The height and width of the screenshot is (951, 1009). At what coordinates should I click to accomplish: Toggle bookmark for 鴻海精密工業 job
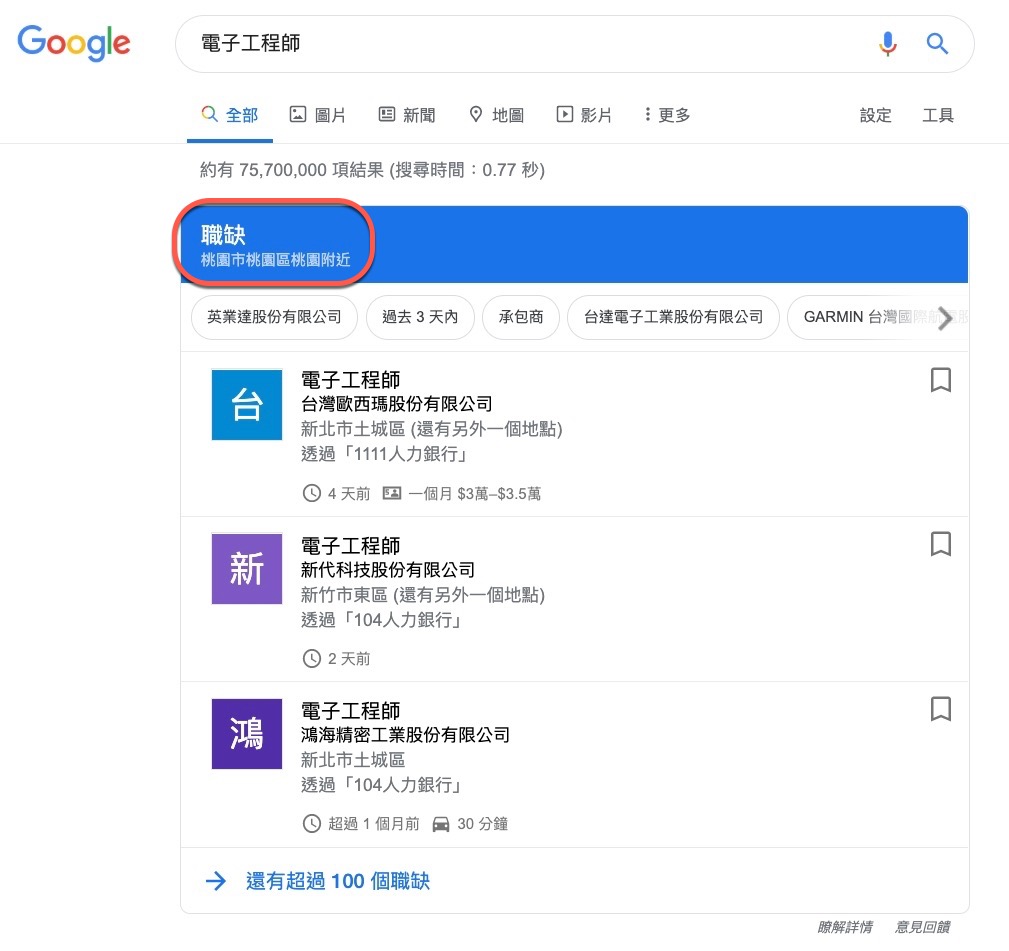point(940,709)
